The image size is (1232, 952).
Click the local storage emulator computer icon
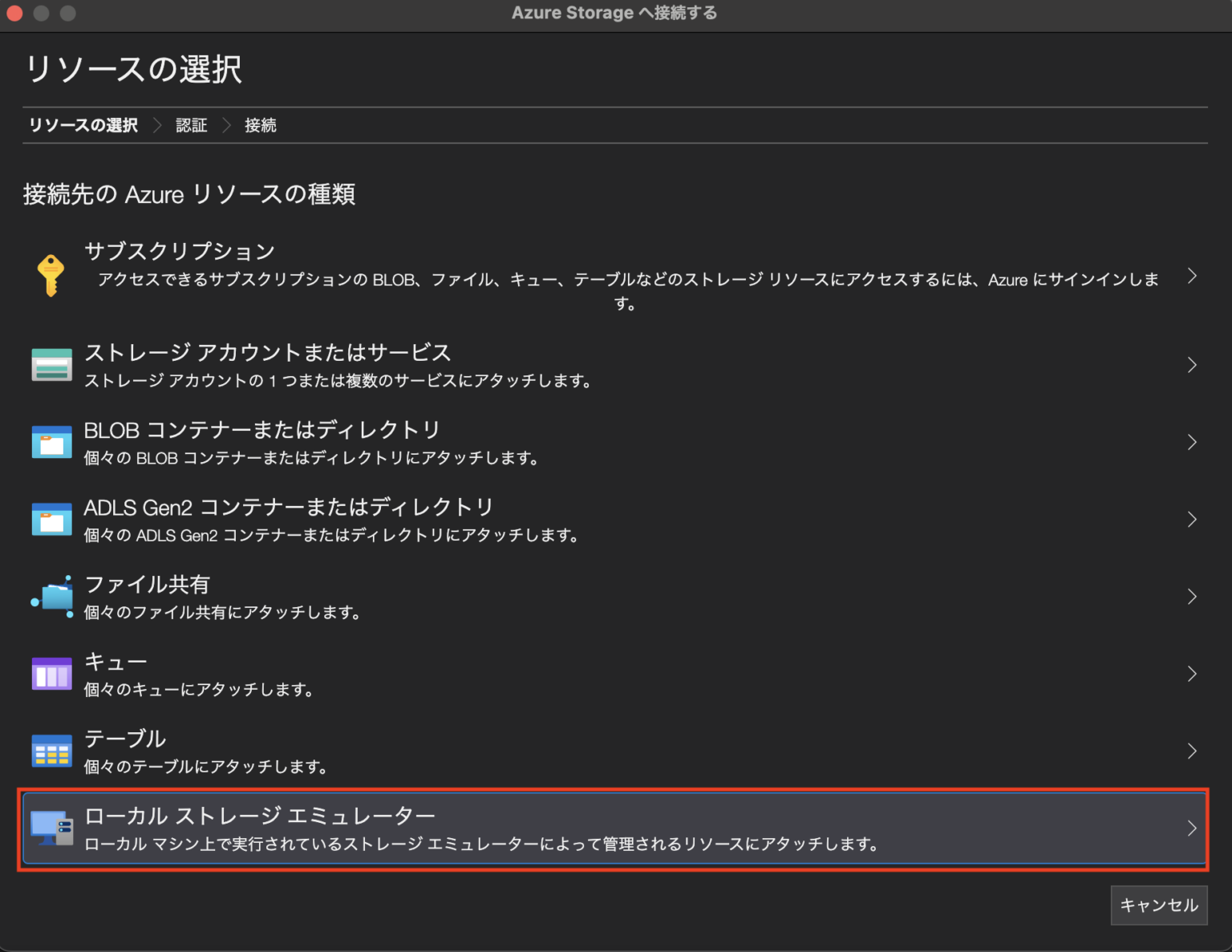51,828
